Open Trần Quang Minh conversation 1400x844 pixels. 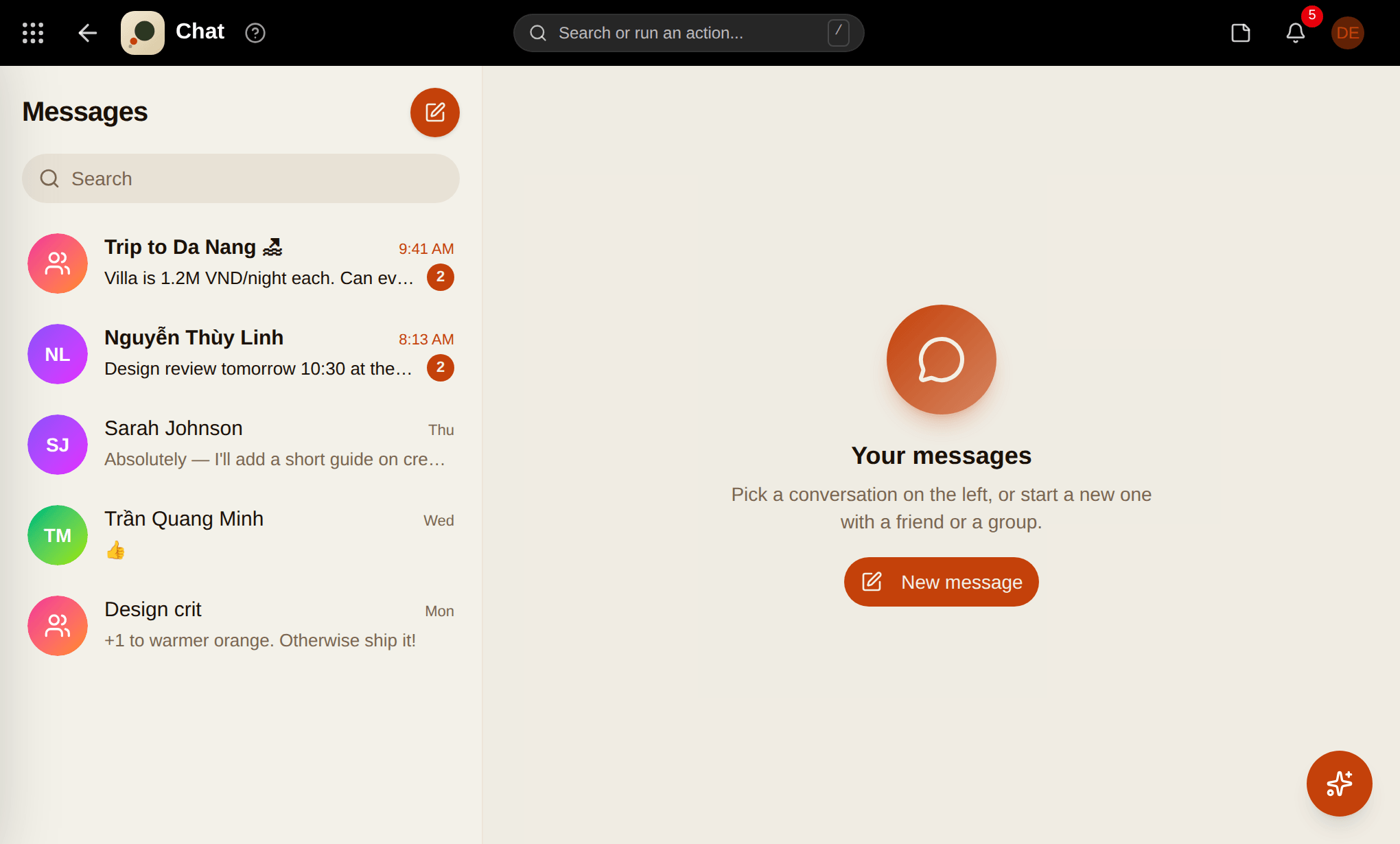241,535
